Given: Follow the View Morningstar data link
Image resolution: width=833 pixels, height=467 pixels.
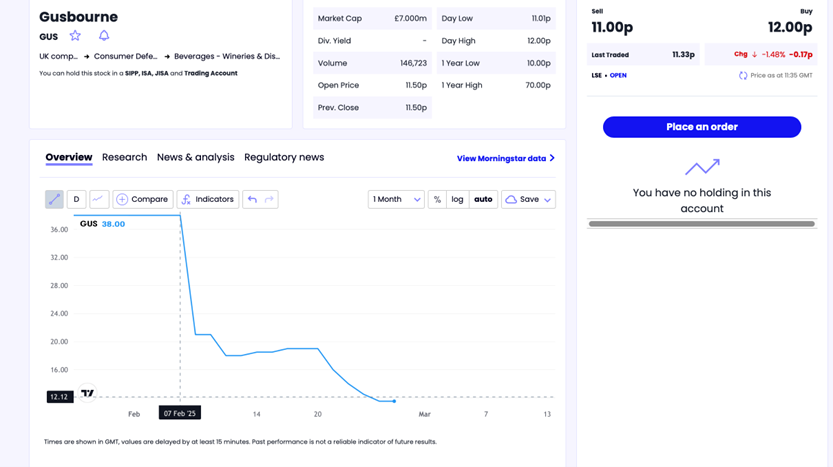Looking at the screenshot, I should [506, 158].
